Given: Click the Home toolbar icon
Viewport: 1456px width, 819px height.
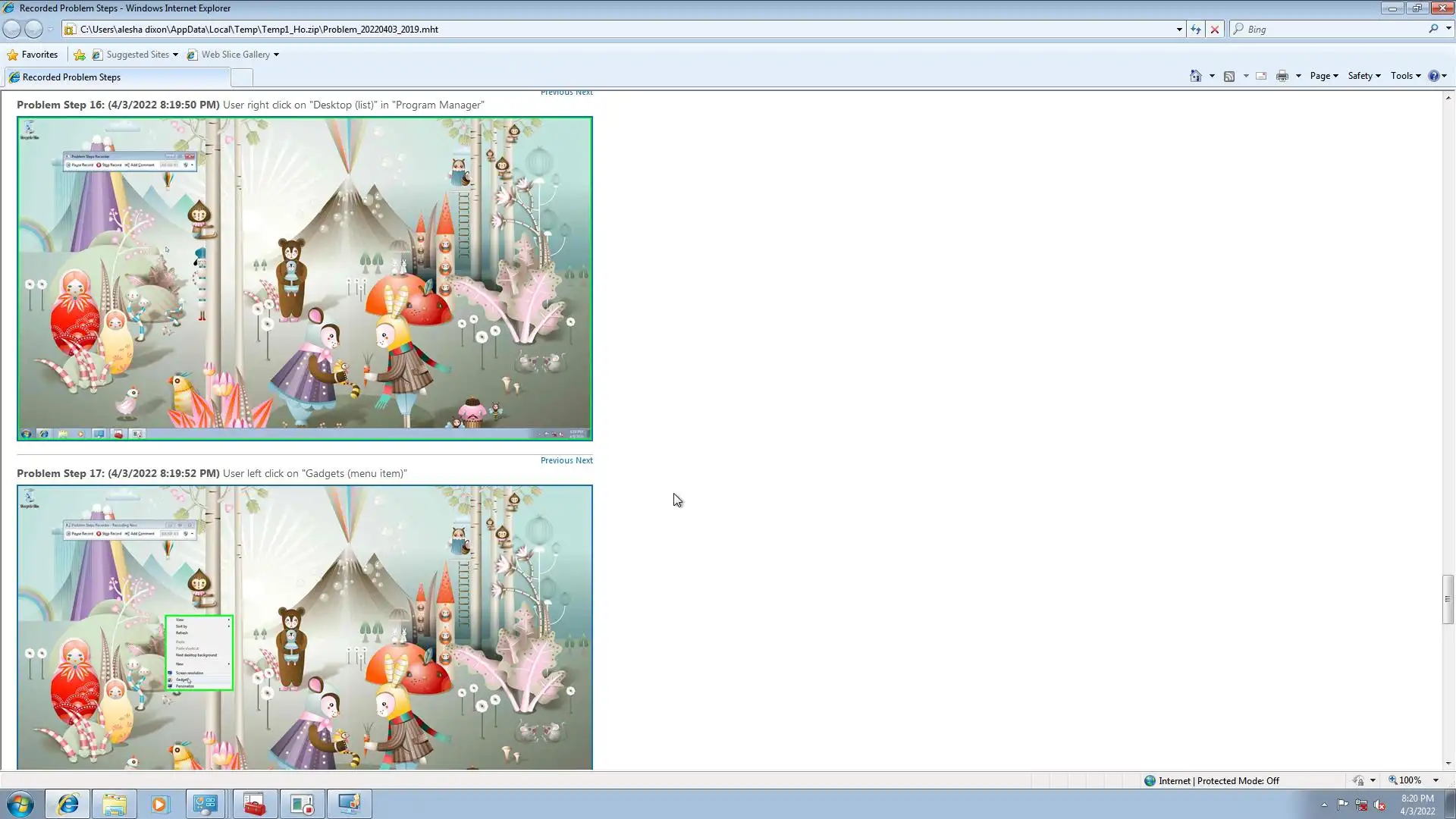Looking at the screenshot, I should point(1196,76).
